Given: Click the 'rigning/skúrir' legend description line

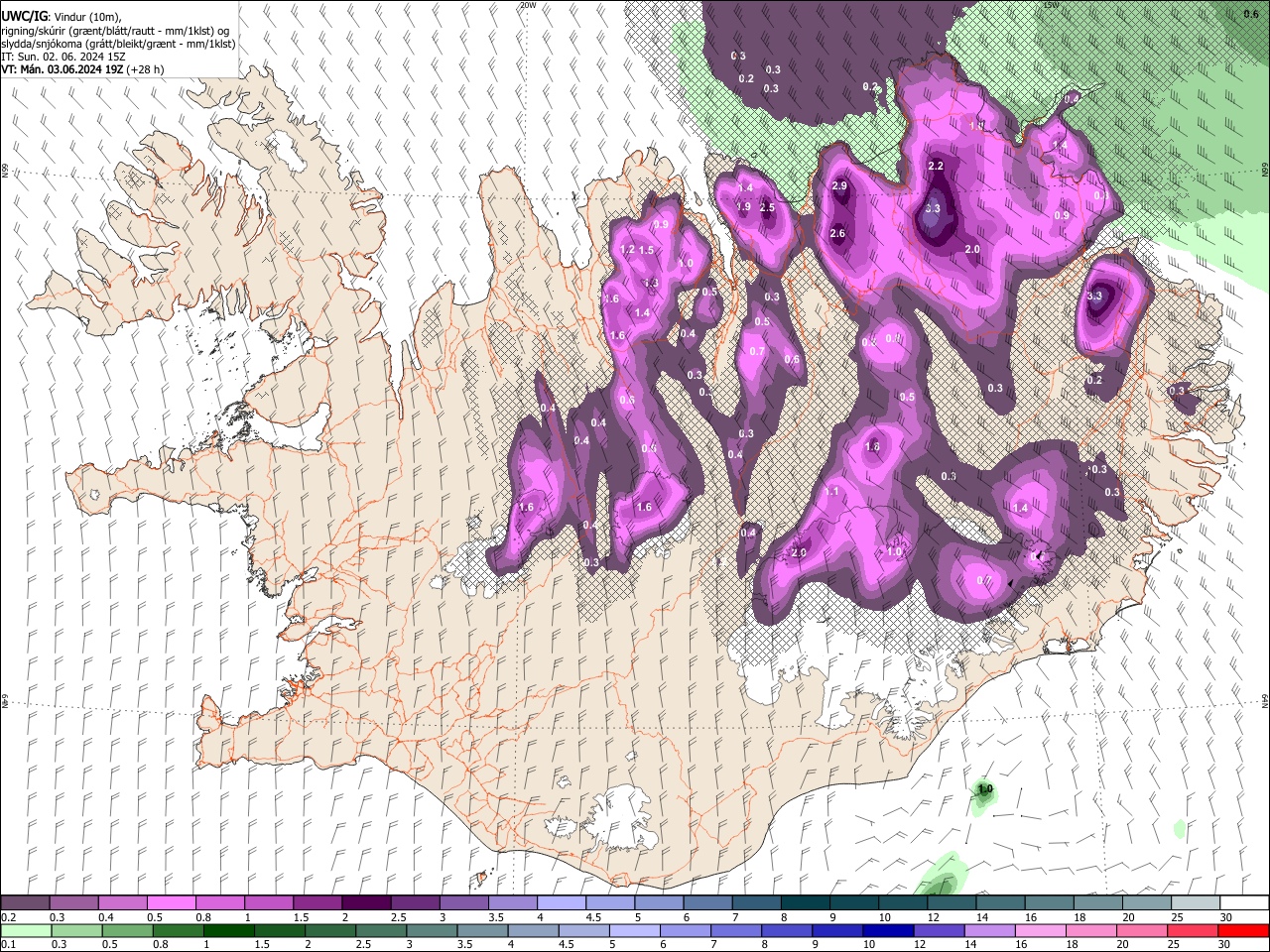Looking at the screenshot, I should coord(117,31).
